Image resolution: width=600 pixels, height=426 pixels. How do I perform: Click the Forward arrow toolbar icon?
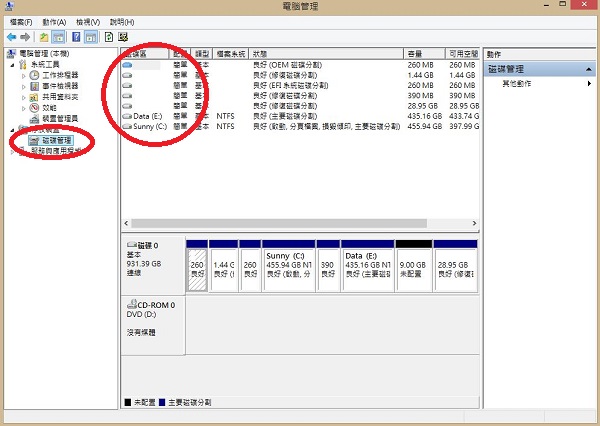(x=25, y=37)
